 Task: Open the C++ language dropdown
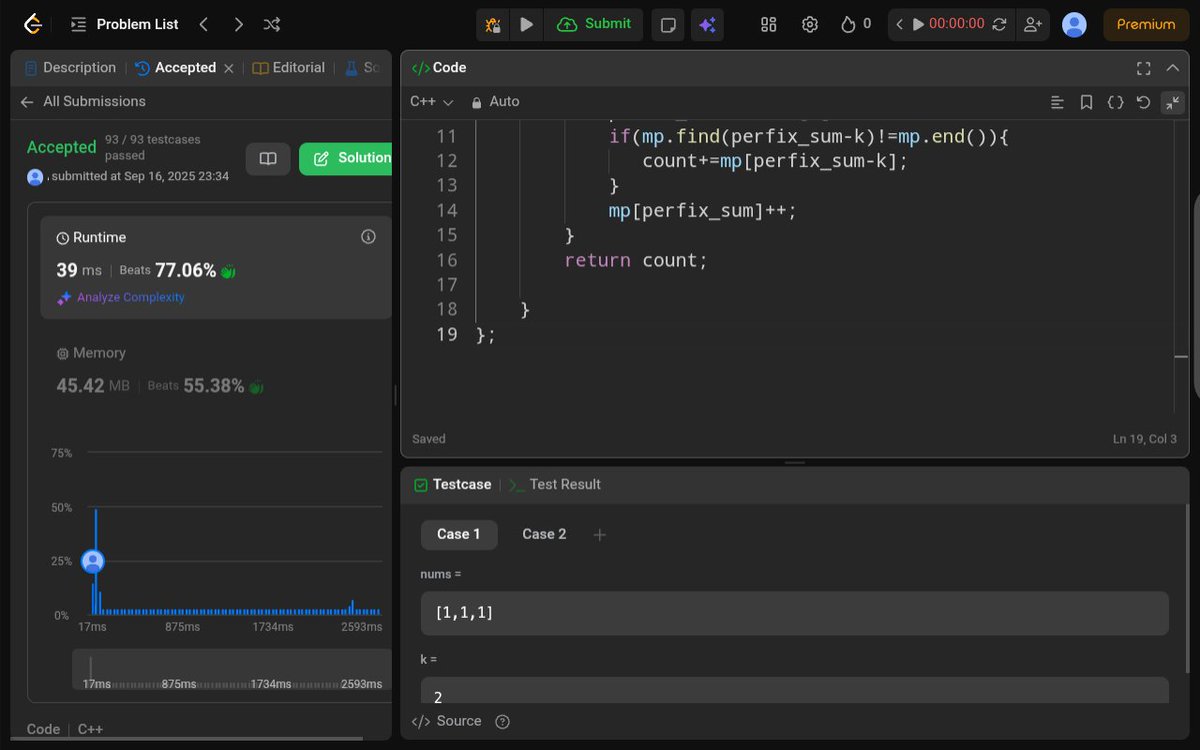[432, 102]
